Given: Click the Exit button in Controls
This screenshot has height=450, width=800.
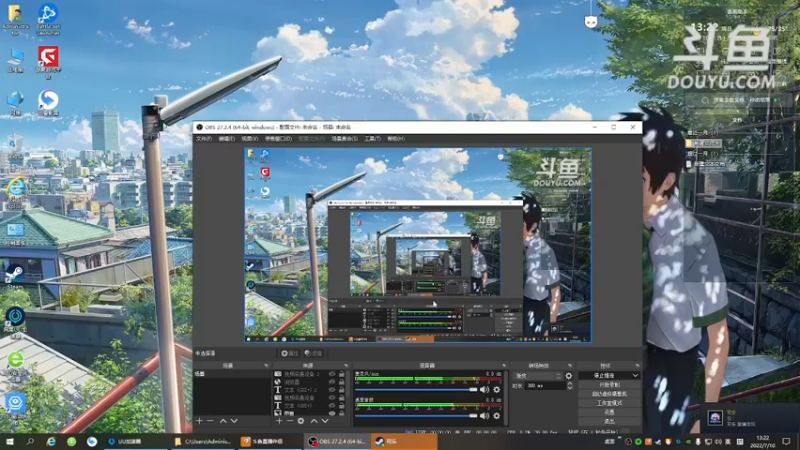Looking at the screenshot, I should tap(609, 421).
